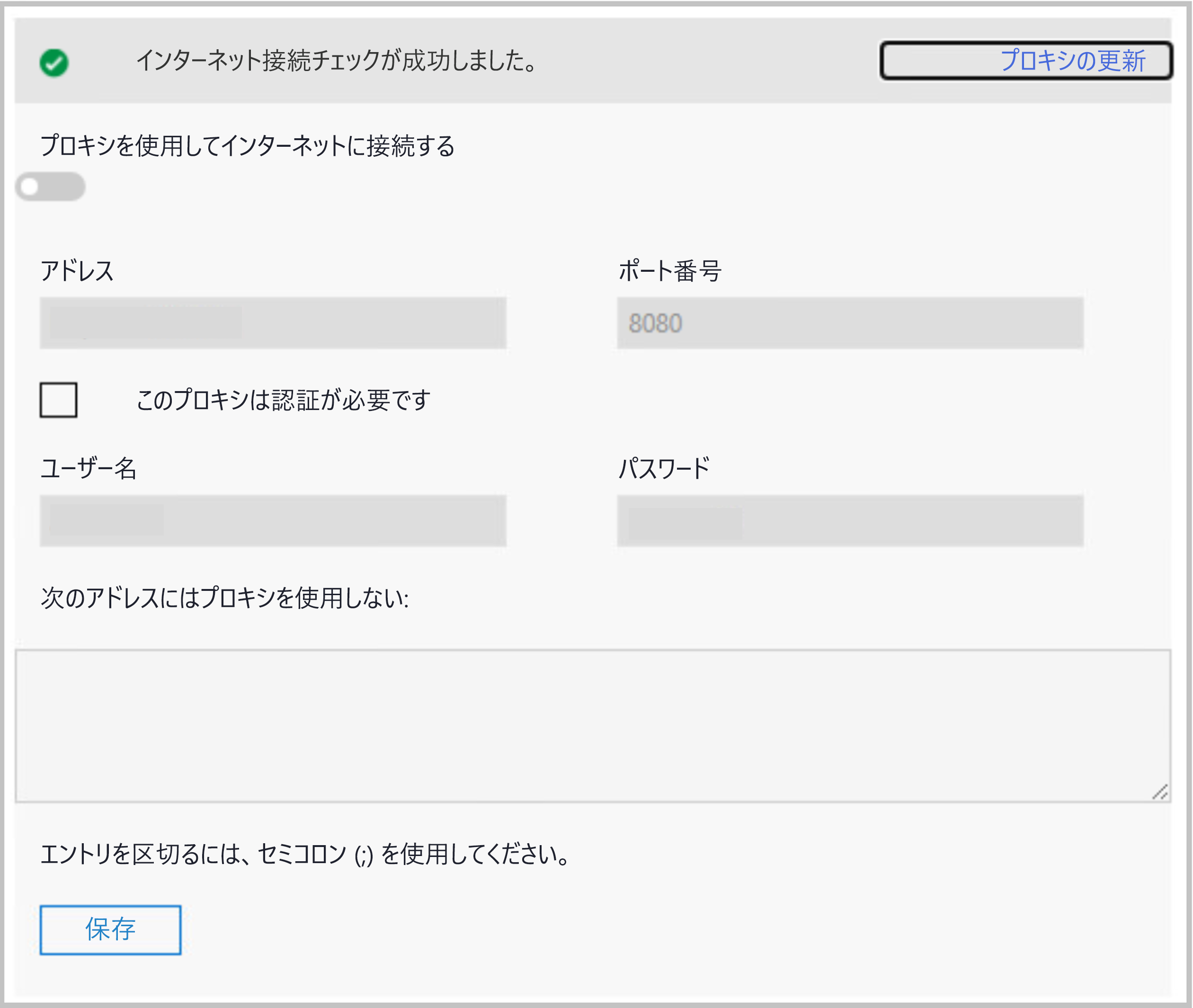Check このプロキシは認証が必要です checkbox

point(58,400)
